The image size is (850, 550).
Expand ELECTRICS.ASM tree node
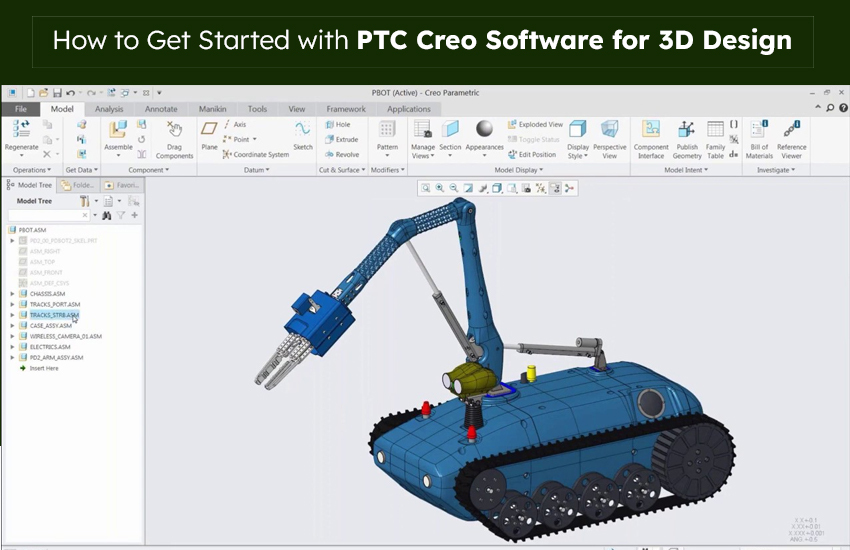[12, 347]
